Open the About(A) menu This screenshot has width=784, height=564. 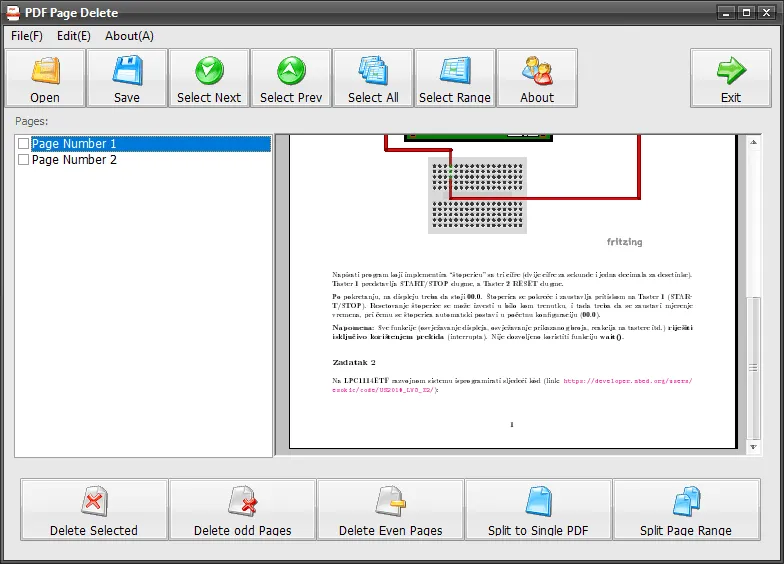click(129, 36)
